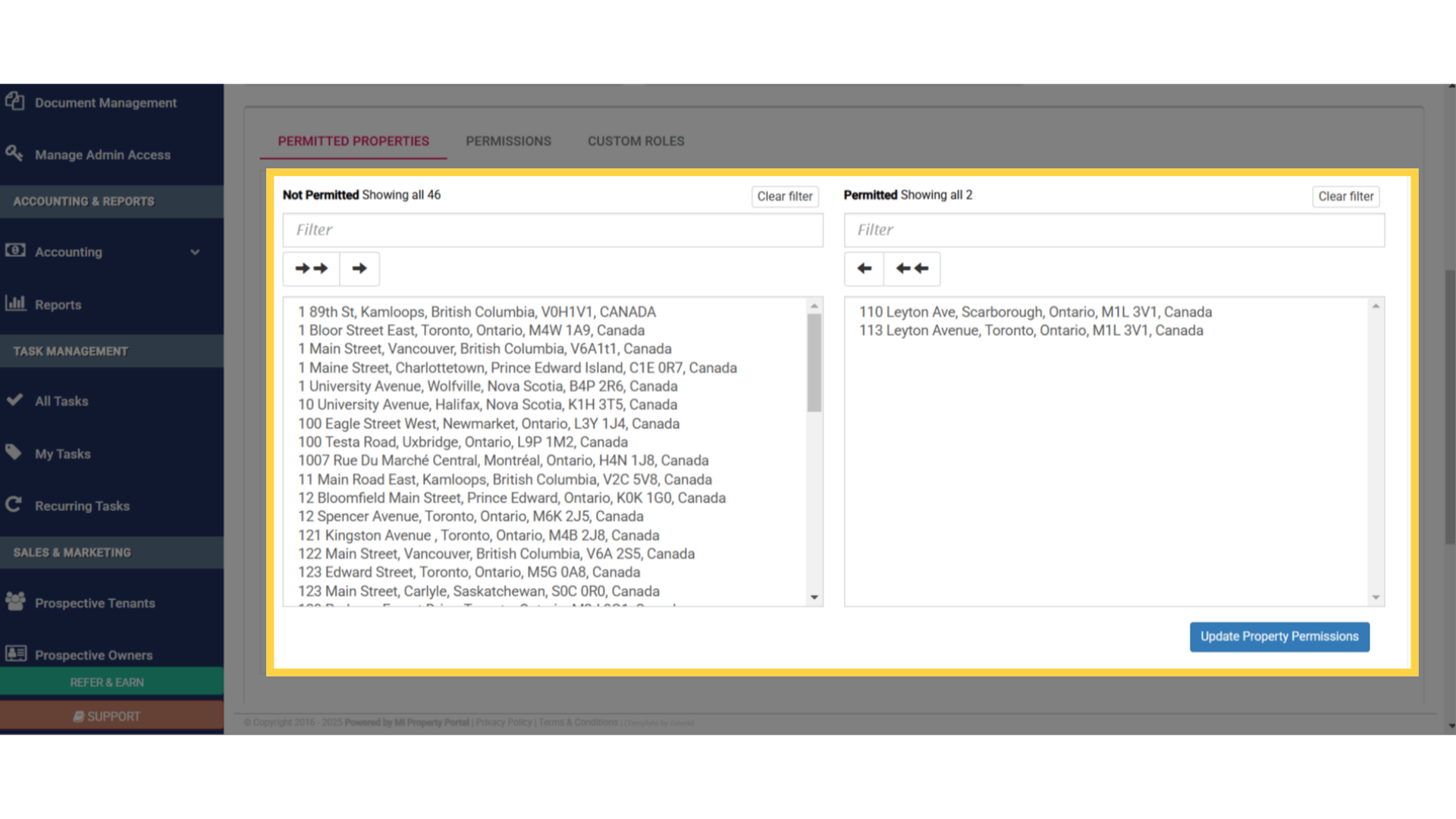
Task: Click the Reports bar chart icon
Action: click(x=15, y=303)
